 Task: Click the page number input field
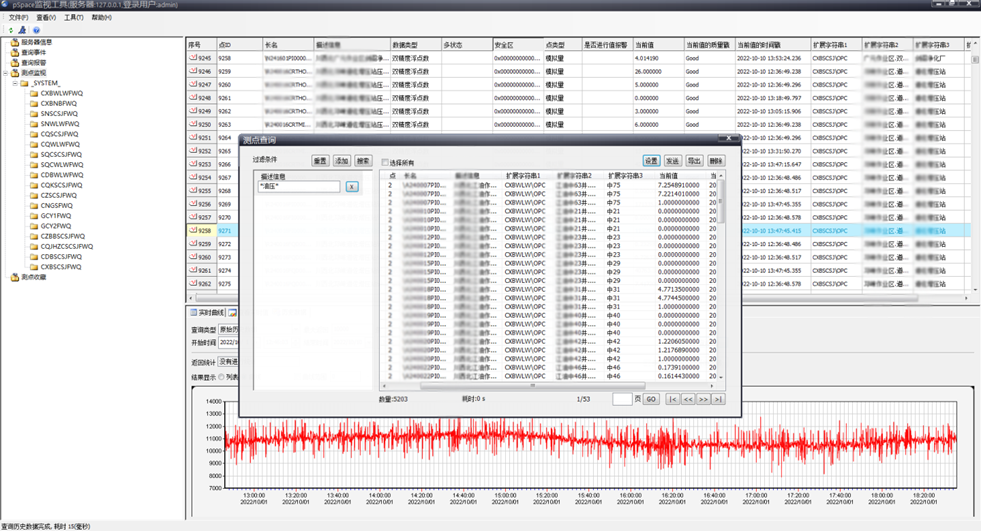click(x=622, y=399)
